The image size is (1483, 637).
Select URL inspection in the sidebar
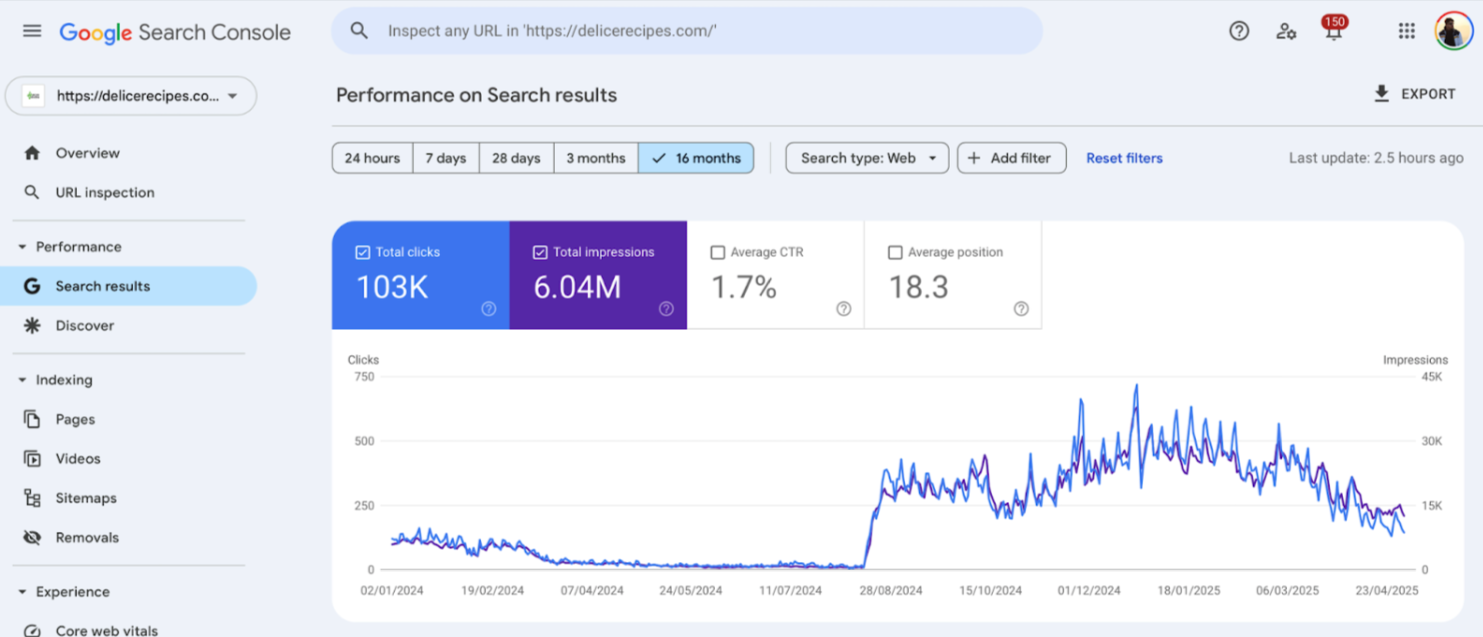[x=104, y=192]
